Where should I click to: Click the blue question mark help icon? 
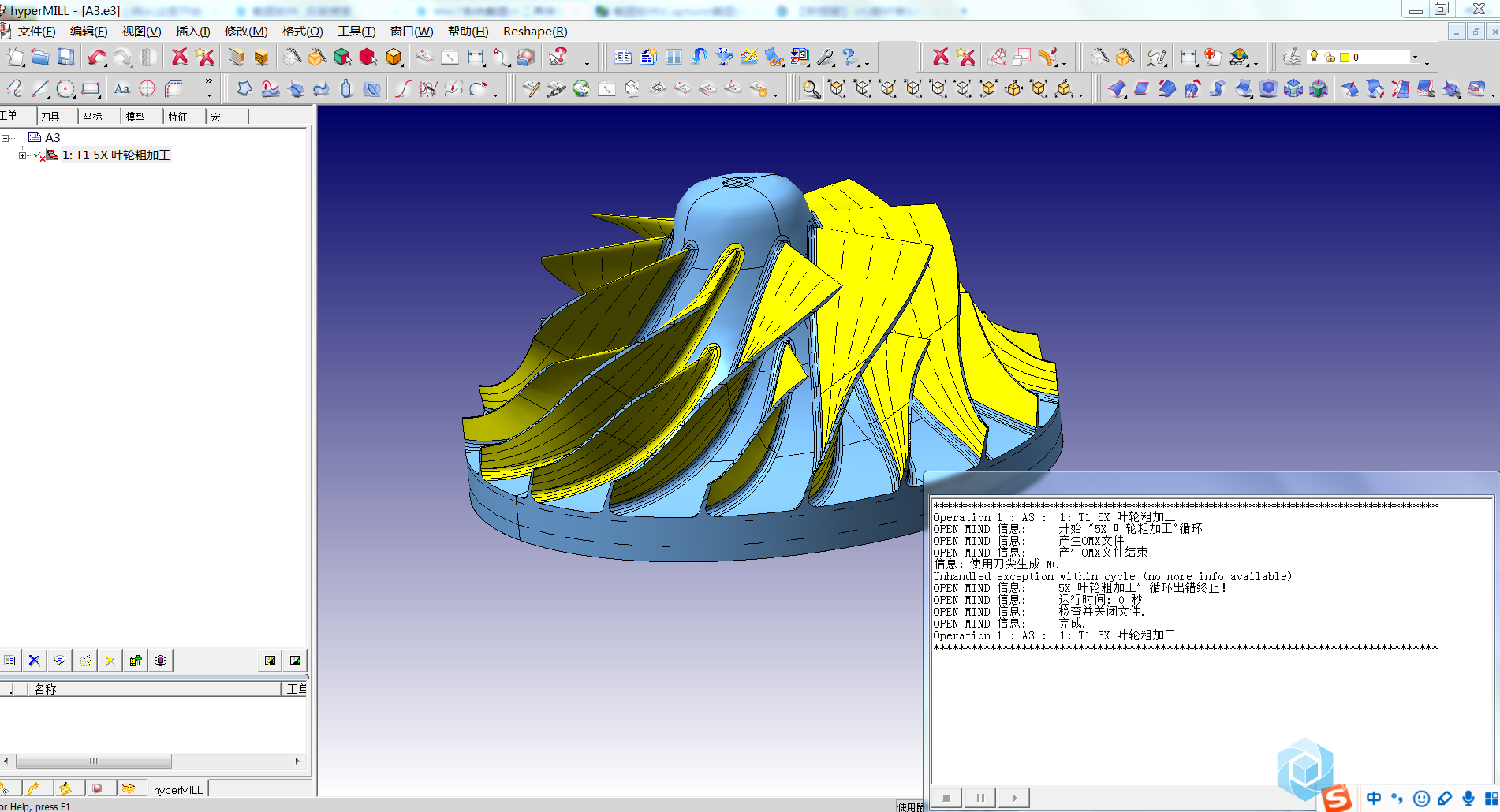849,57
